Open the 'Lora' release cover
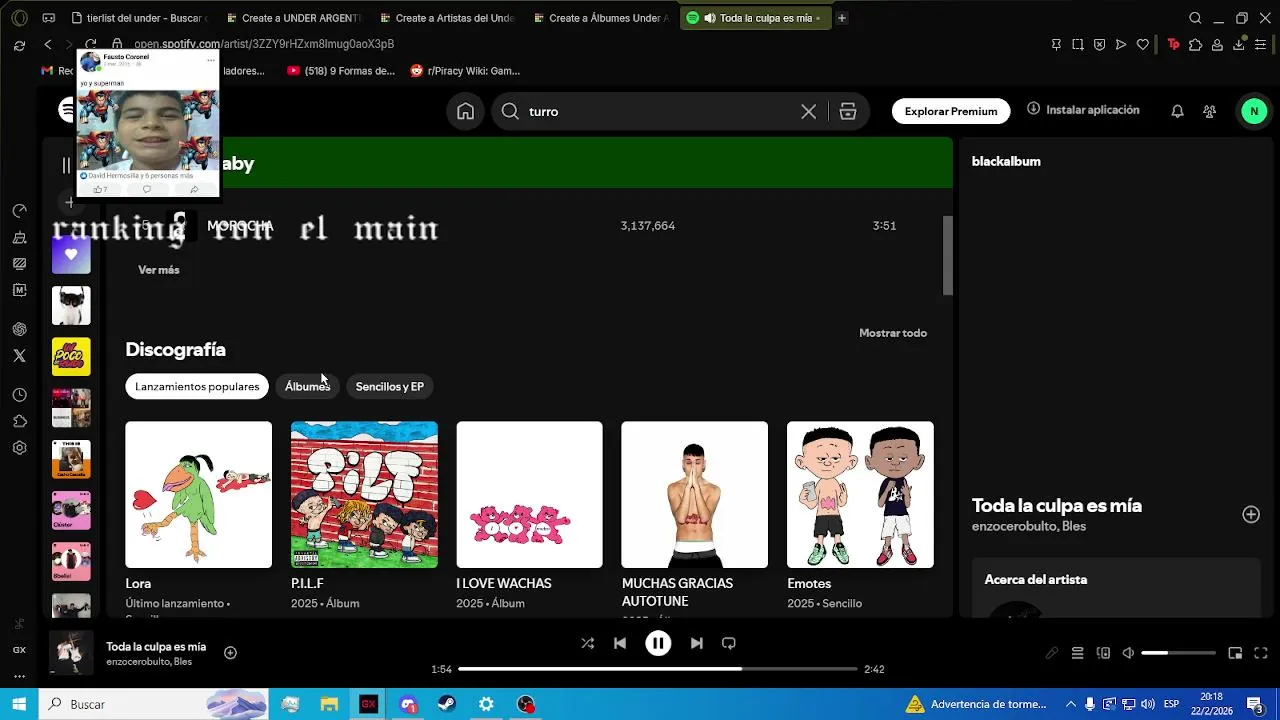1280x720 pixels. coord(198,495)
